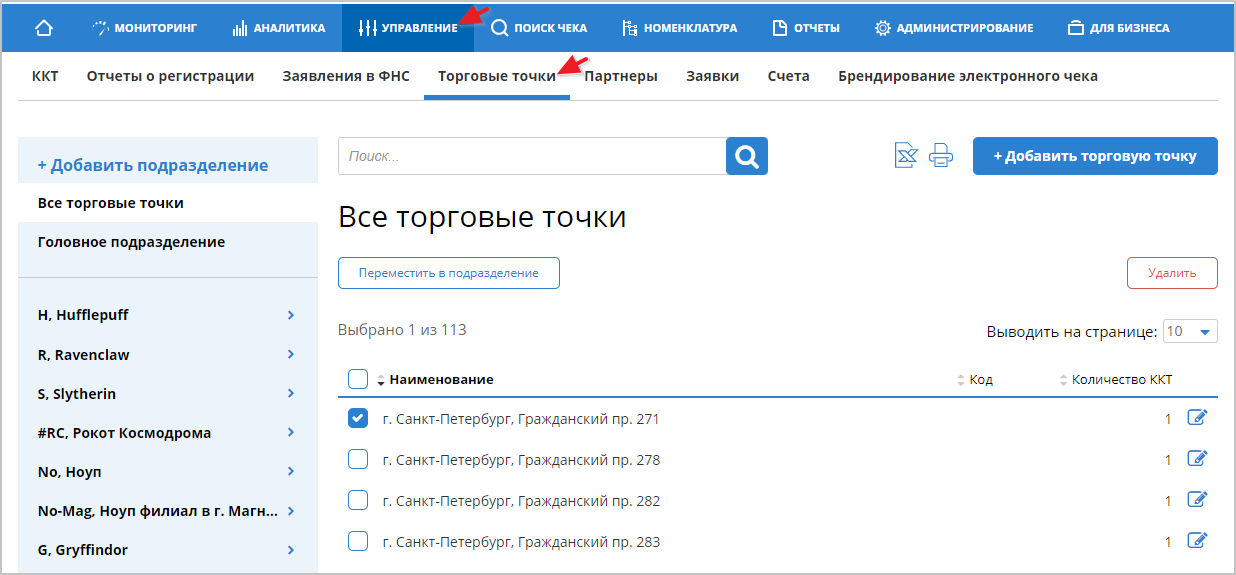Click the magnifier search button
This screenshot has height=575, width=1236.
point(746,156)
